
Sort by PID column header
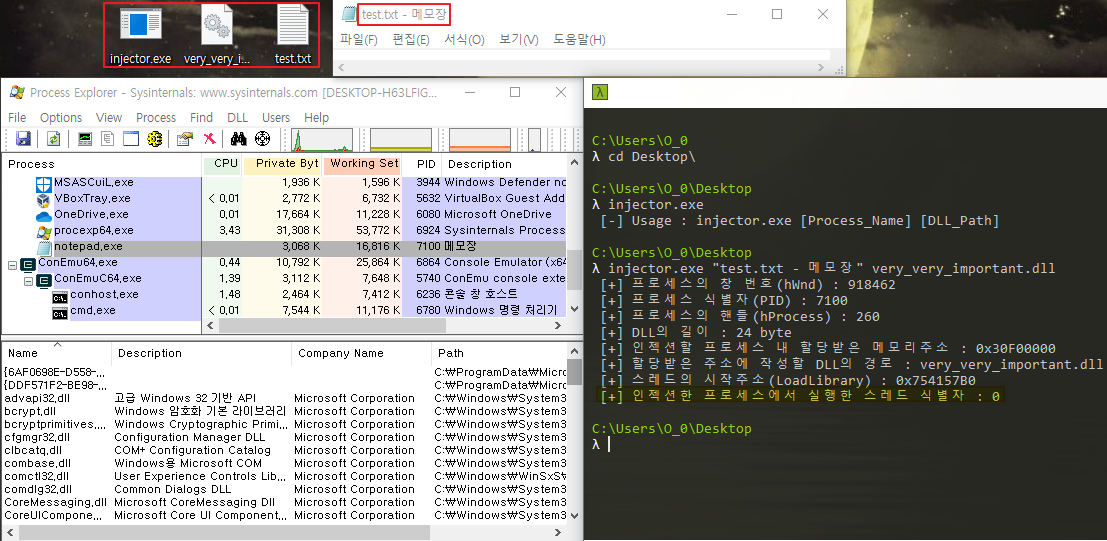coord(421,164)
